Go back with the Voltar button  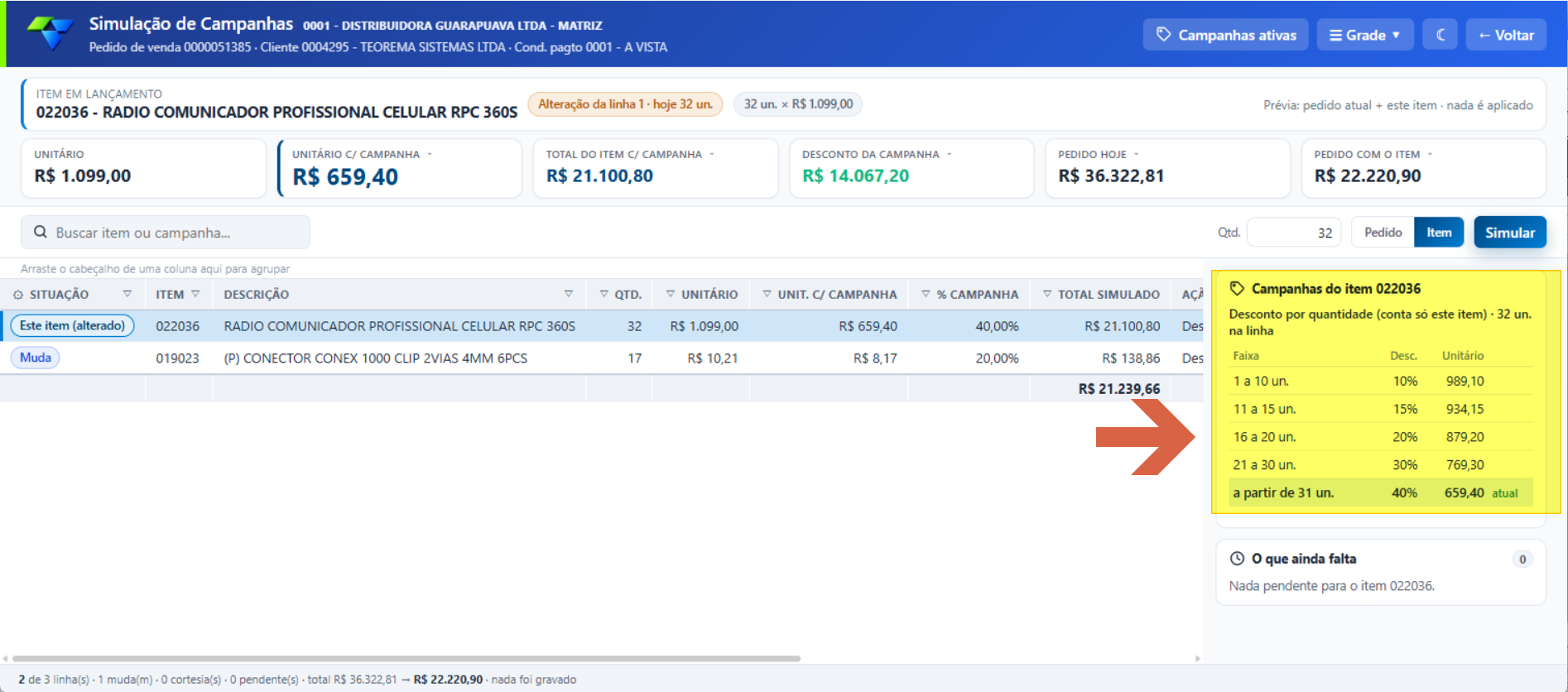click(1506, 35)
